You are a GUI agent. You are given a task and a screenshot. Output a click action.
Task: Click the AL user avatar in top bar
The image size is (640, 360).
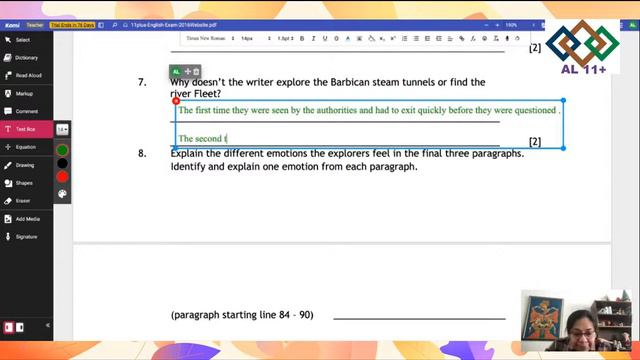click(x=632, y=25)
